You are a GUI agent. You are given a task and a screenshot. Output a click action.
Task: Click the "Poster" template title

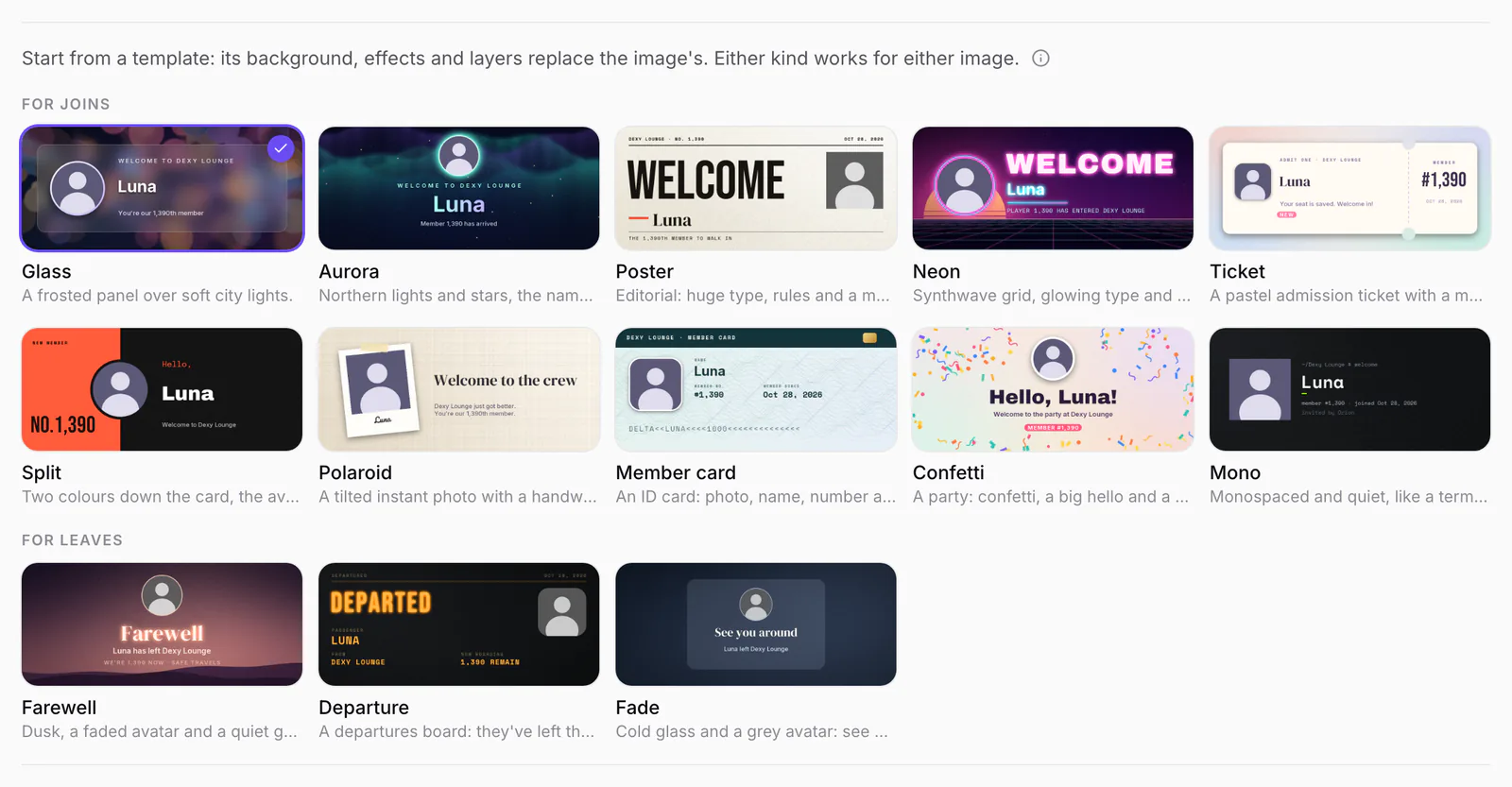coord(644,272)
